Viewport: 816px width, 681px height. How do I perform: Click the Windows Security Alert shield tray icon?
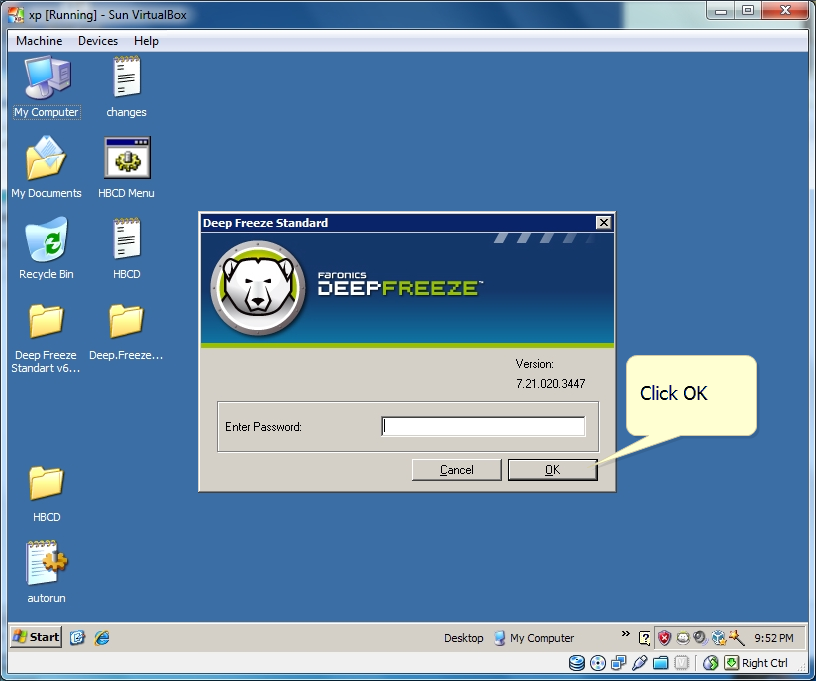[665, 637]
